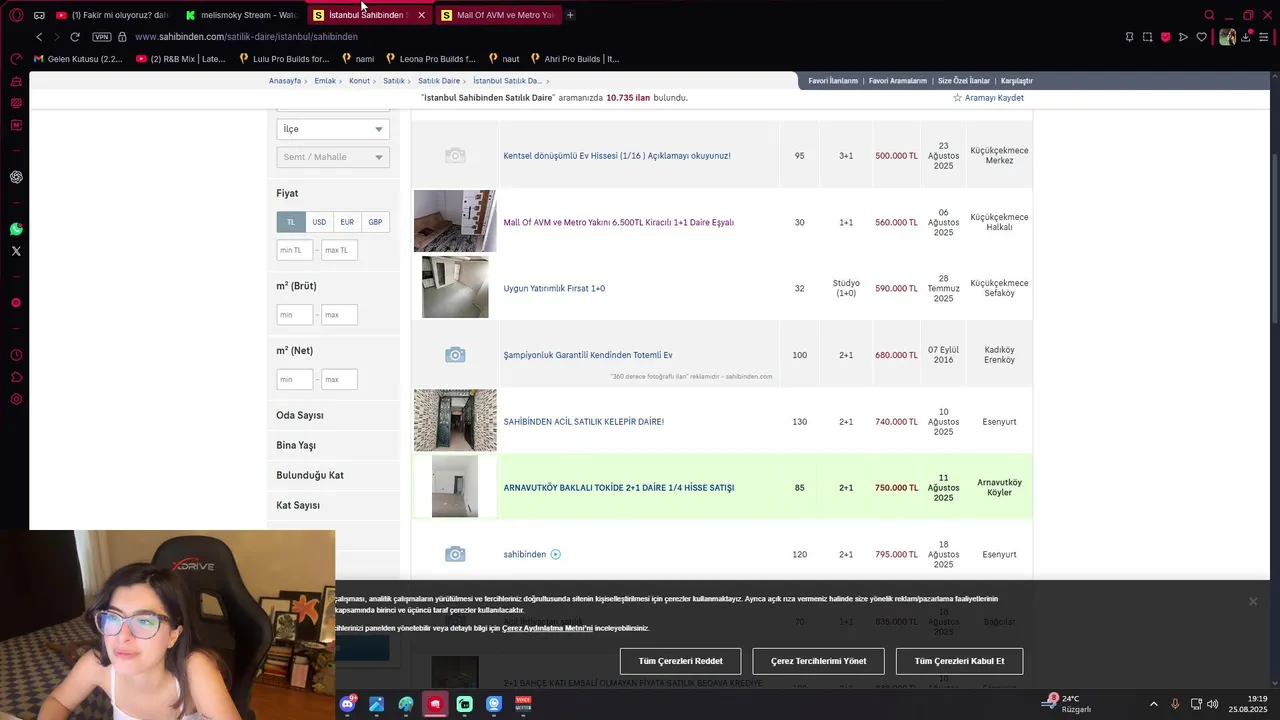Open the profile avatar in toolbar
Viewport: 1280px width, 720px height.
tap(1227, 37)
